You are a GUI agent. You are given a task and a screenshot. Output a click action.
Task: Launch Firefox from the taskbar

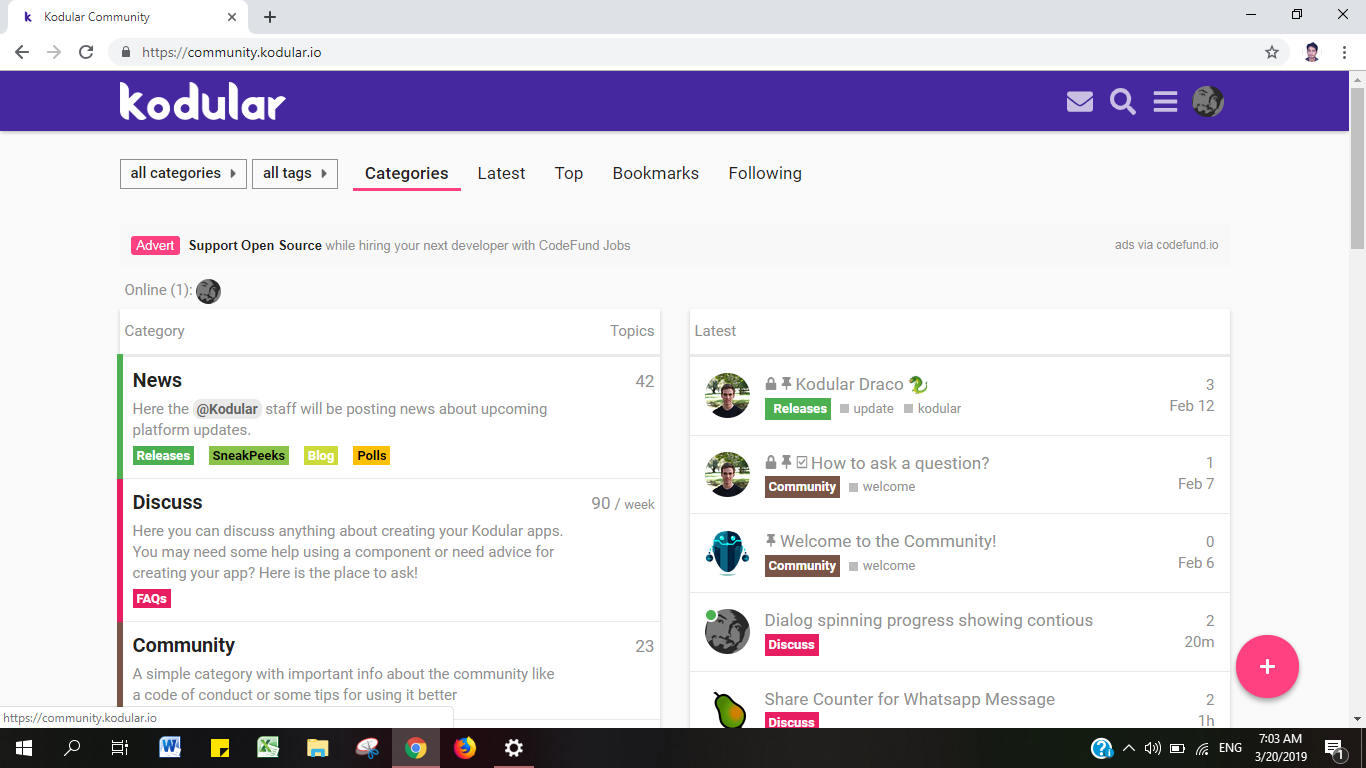point(465,747)
